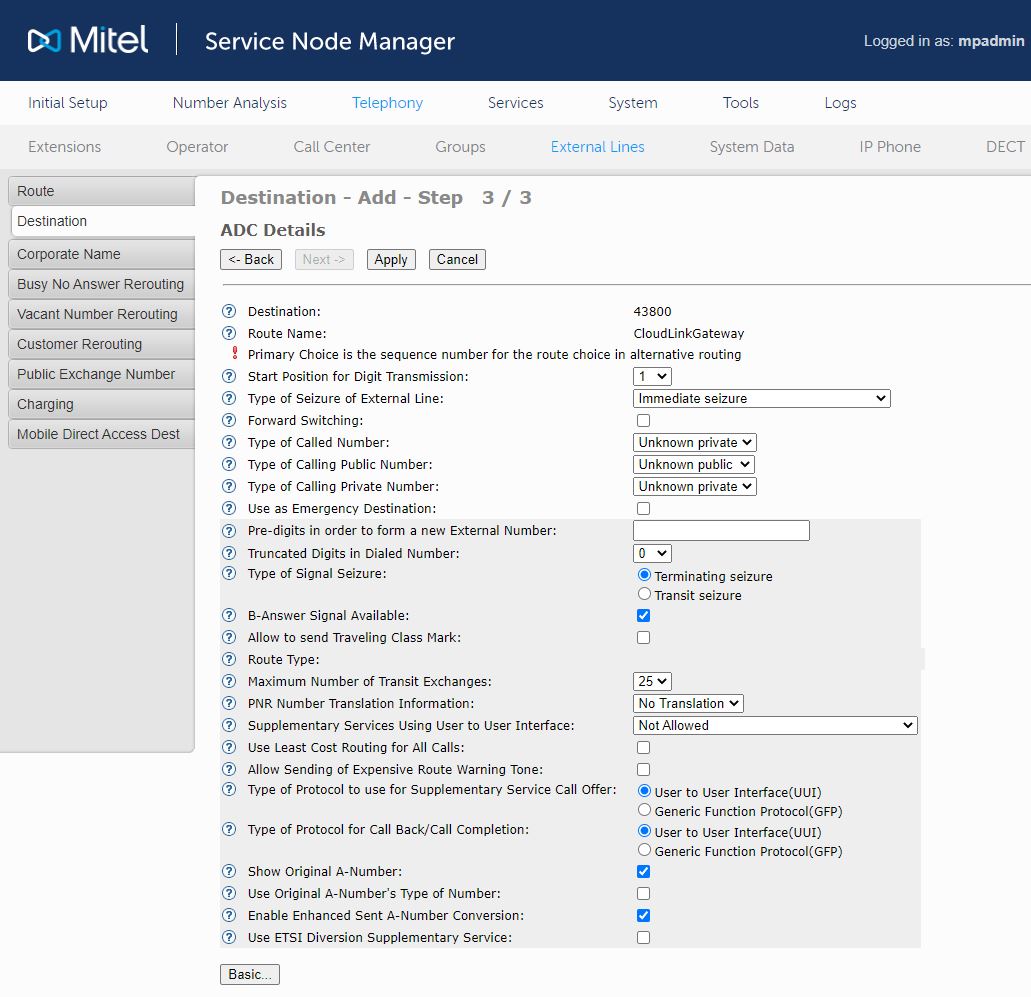Check Use as Emergency Destination

(x=643, y=509)
